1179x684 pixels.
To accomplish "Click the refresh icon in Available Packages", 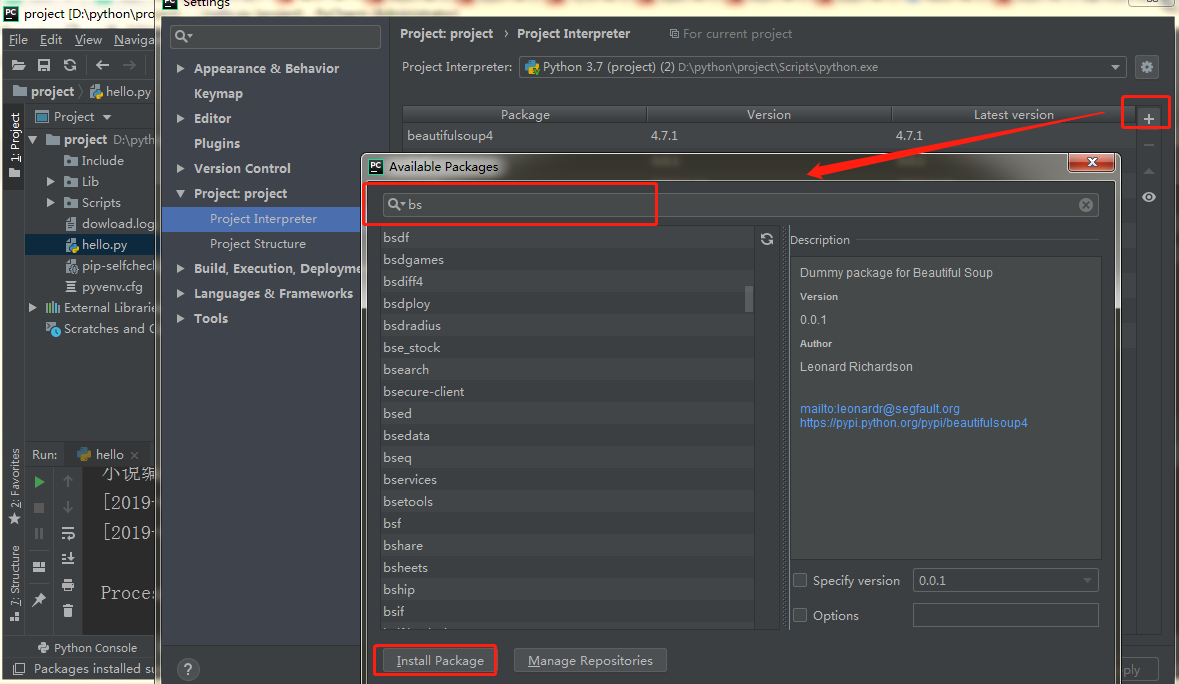I will tap(767, 239).
